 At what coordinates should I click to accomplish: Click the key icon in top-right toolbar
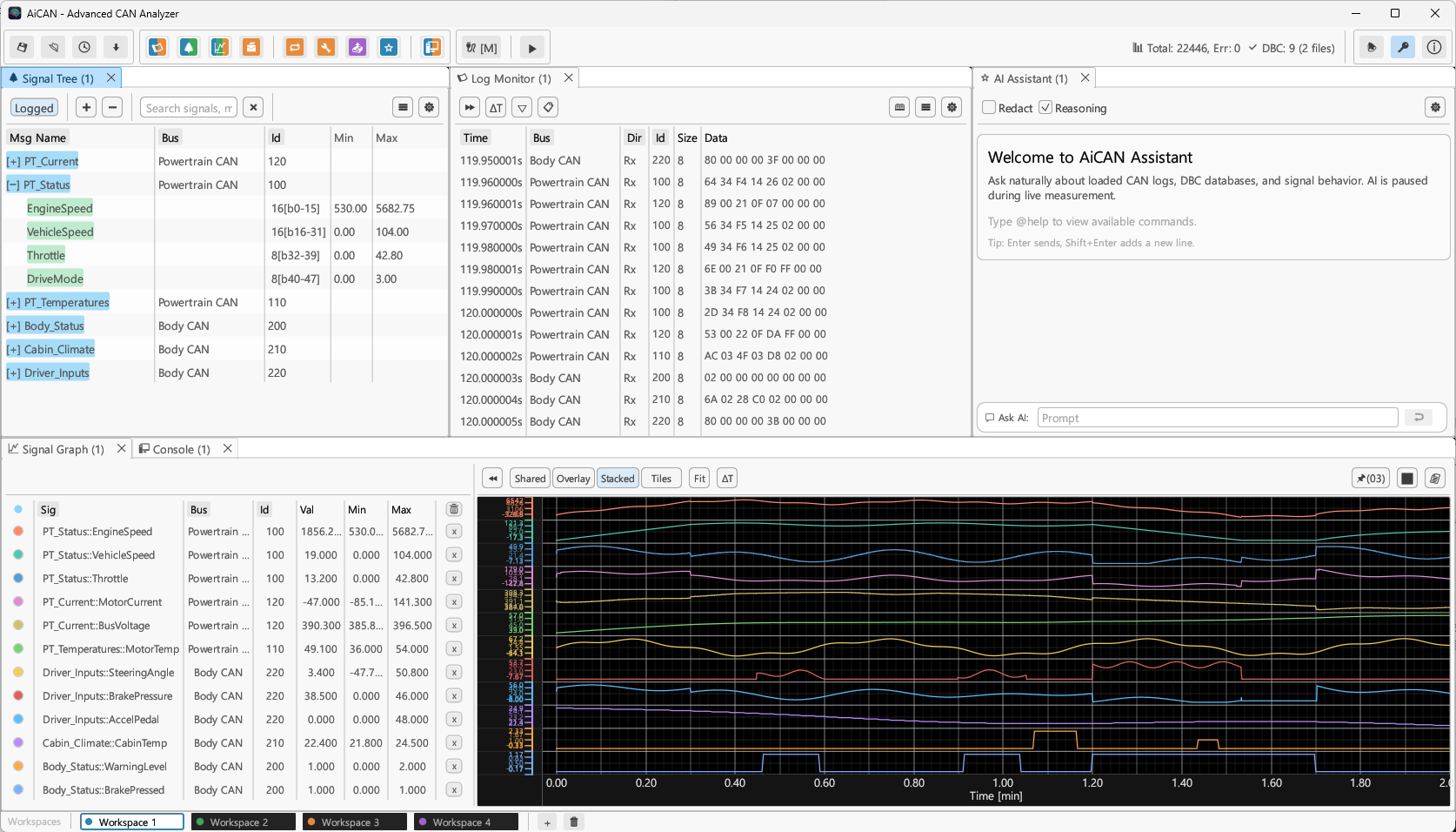[1403, 47]
